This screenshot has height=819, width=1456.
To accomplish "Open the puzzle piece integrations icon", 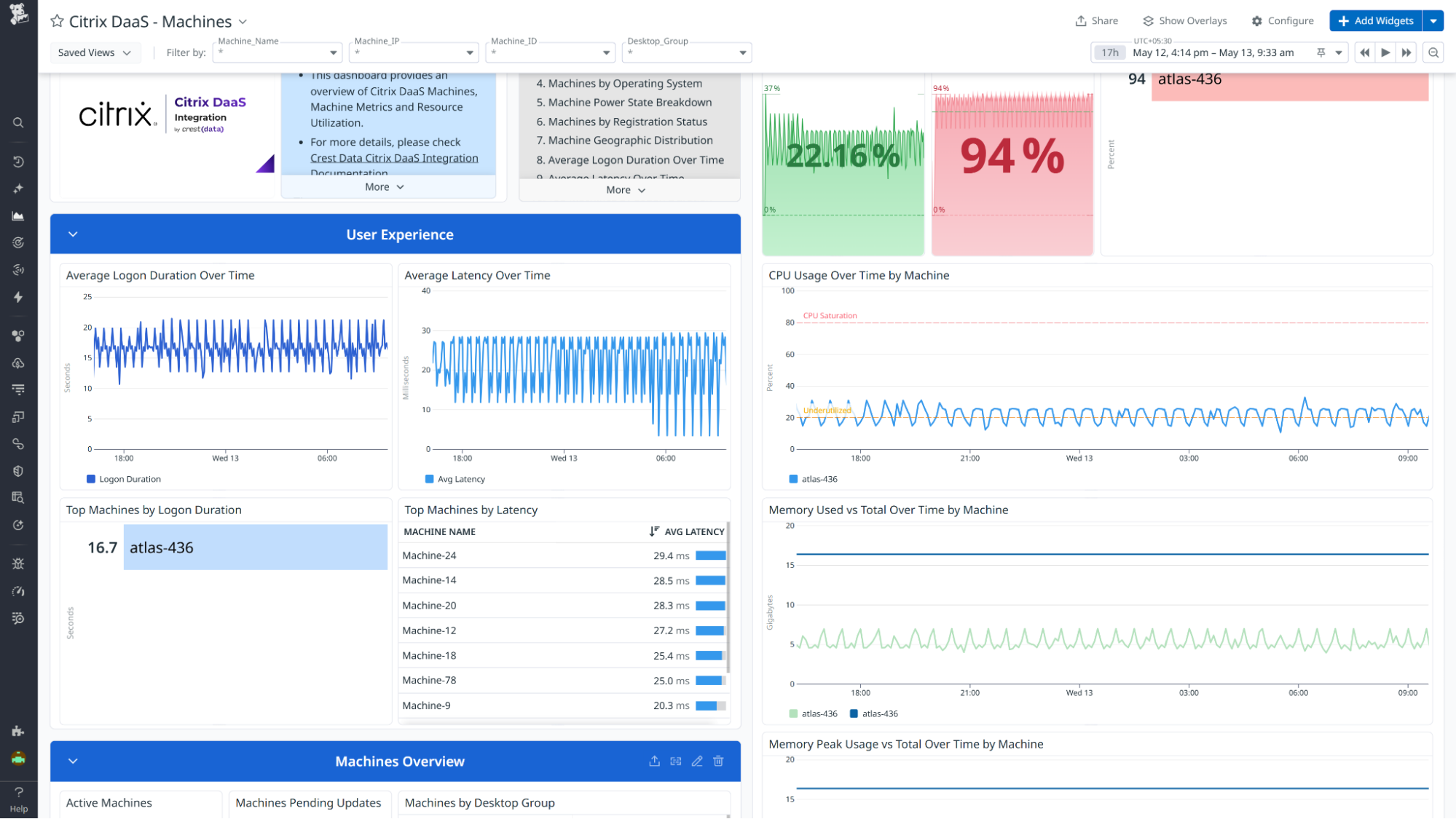I will 18,731.
